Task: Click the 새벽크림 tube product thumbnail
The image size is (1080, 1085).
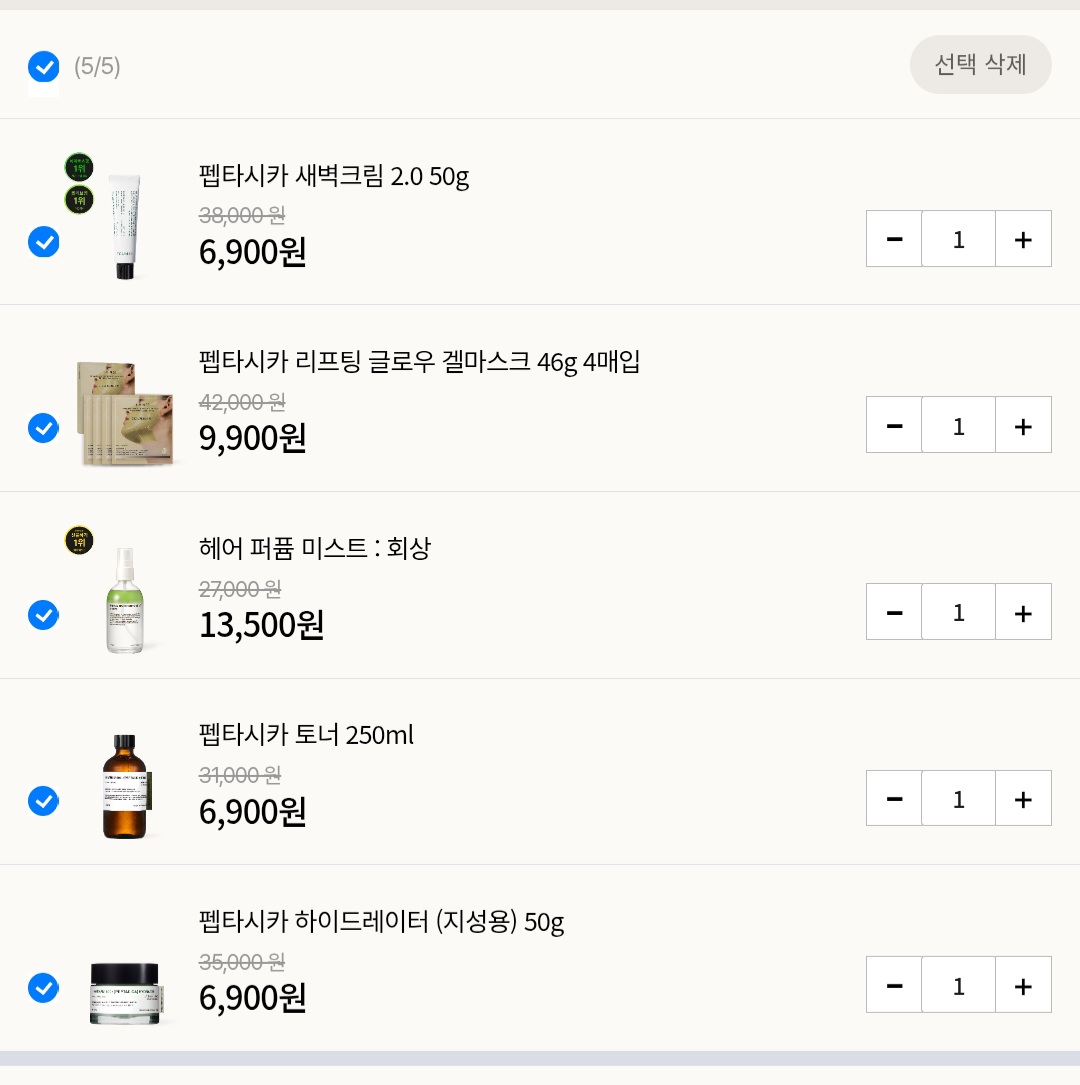Action: tap(124, 225)
